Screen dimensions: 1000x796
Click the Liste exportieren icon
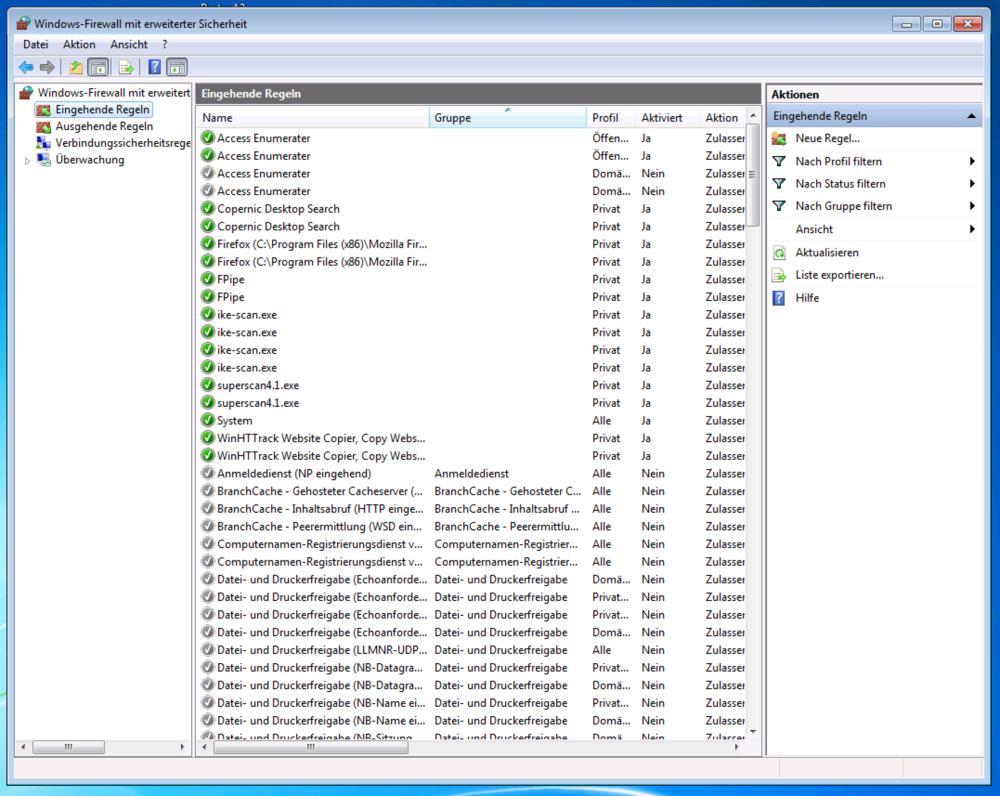point(779,275)
